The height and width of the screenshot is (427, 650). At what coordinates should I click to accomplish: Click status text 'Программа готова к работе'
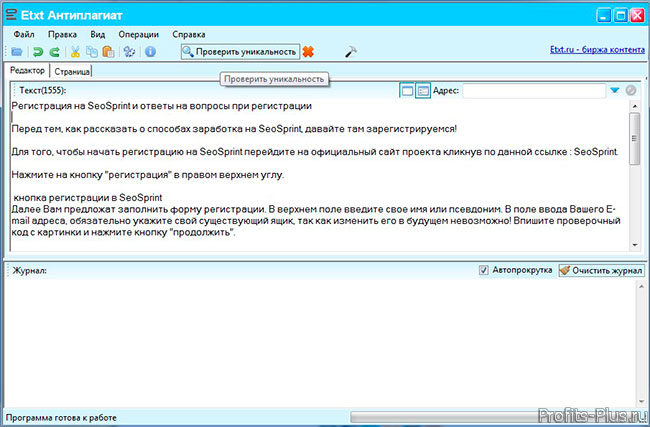point(61,417)
